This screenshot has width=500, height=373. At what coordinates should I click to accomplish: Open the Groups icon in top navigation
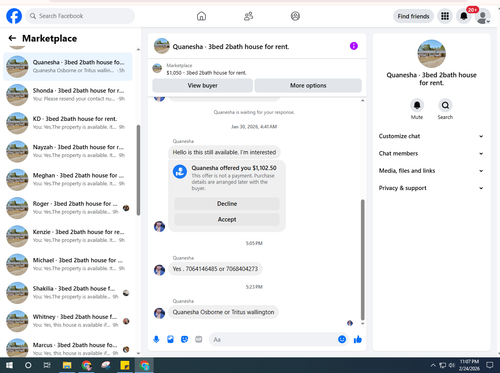click(x=295, y=16)
